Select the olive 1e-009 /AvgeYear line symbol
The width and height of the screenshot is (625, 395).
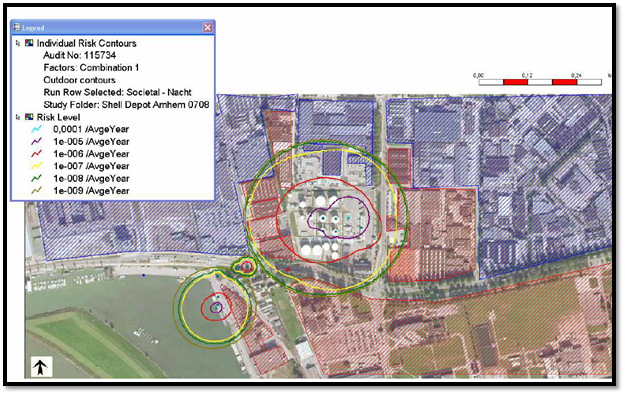point(37,191)
